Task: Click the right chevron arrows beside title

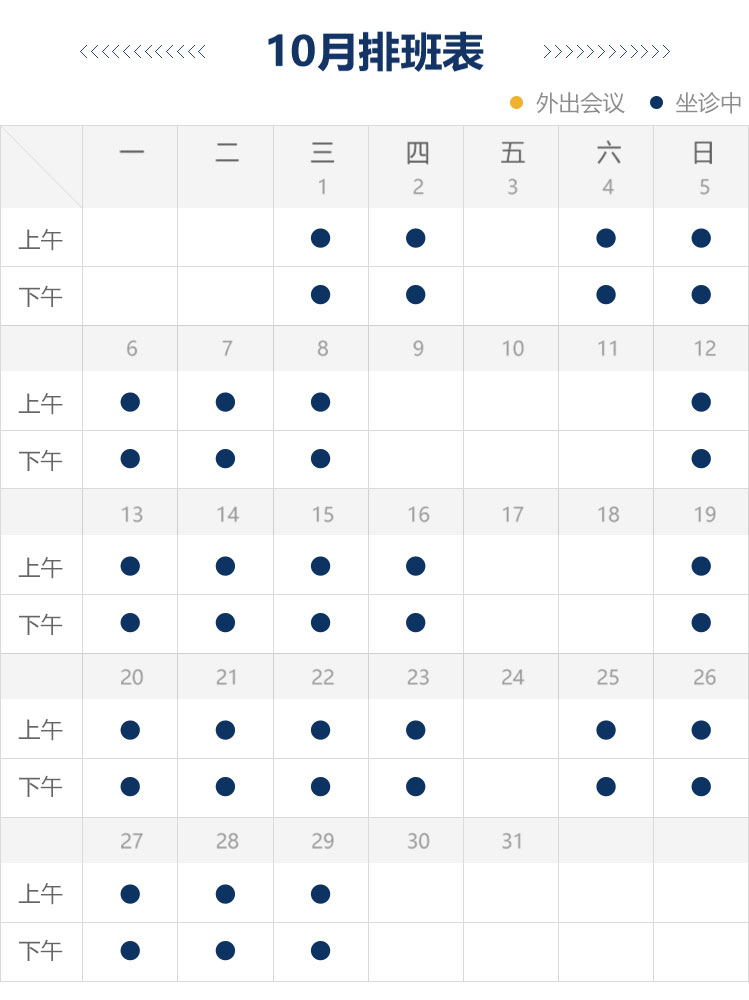Action: coord(606,52)
